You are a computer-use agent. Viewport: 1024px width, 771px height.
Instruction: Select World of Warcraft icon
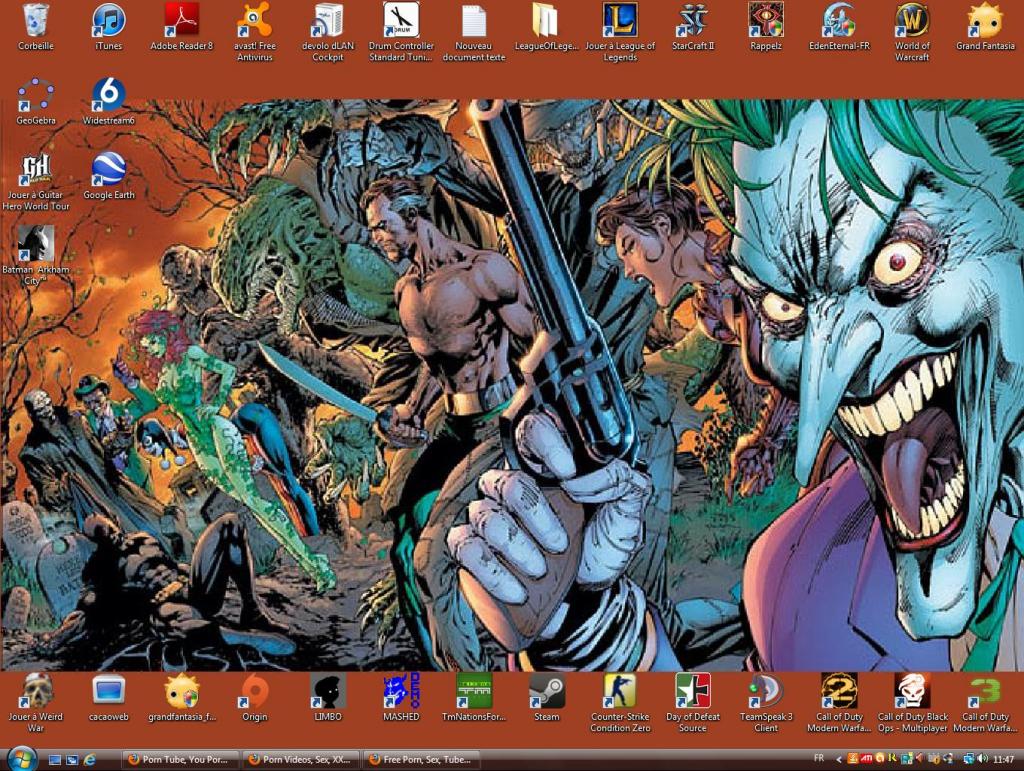click(912, 33)
